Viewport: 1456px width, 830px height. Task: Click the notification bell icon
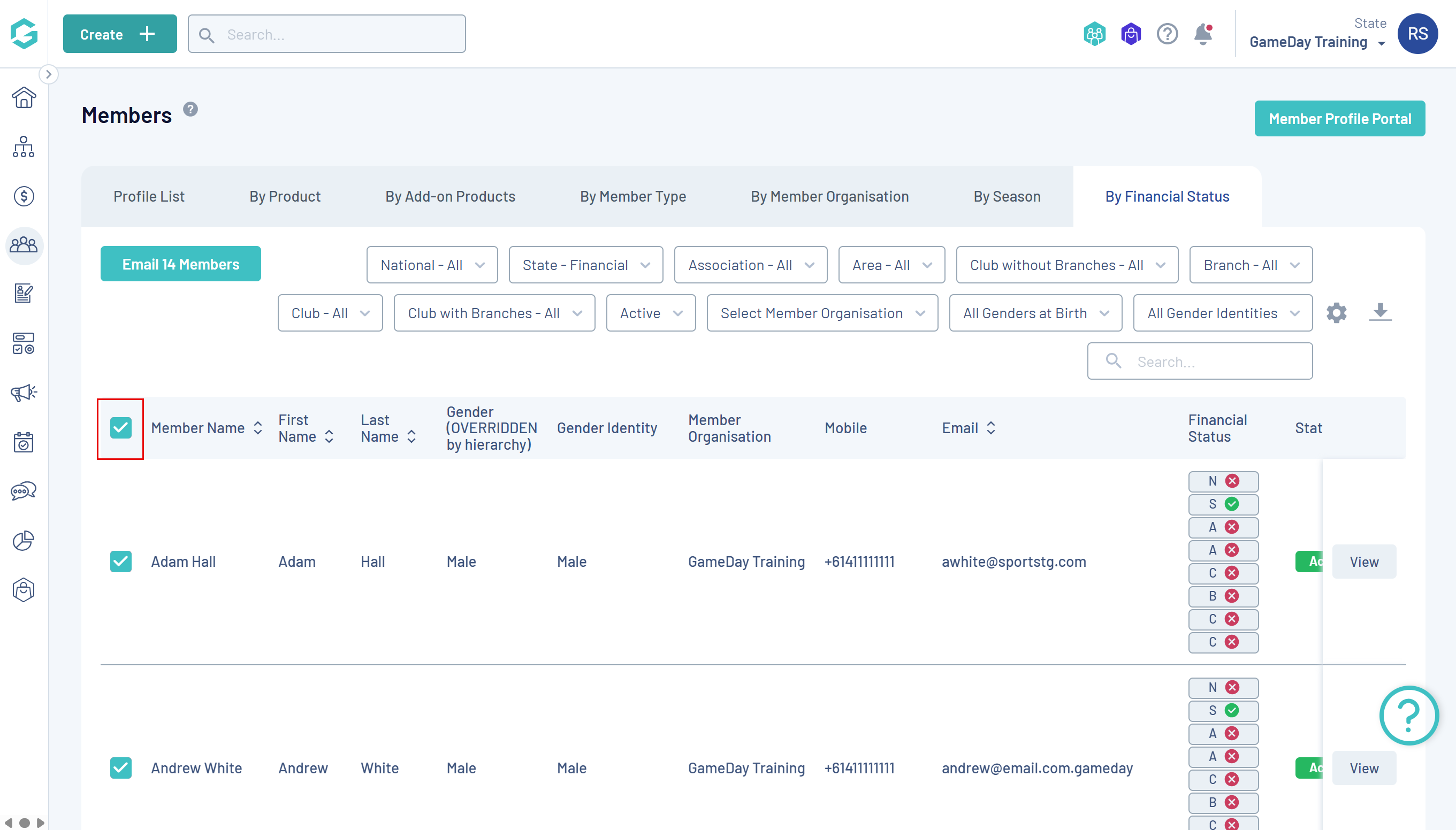pos(1203,34)
